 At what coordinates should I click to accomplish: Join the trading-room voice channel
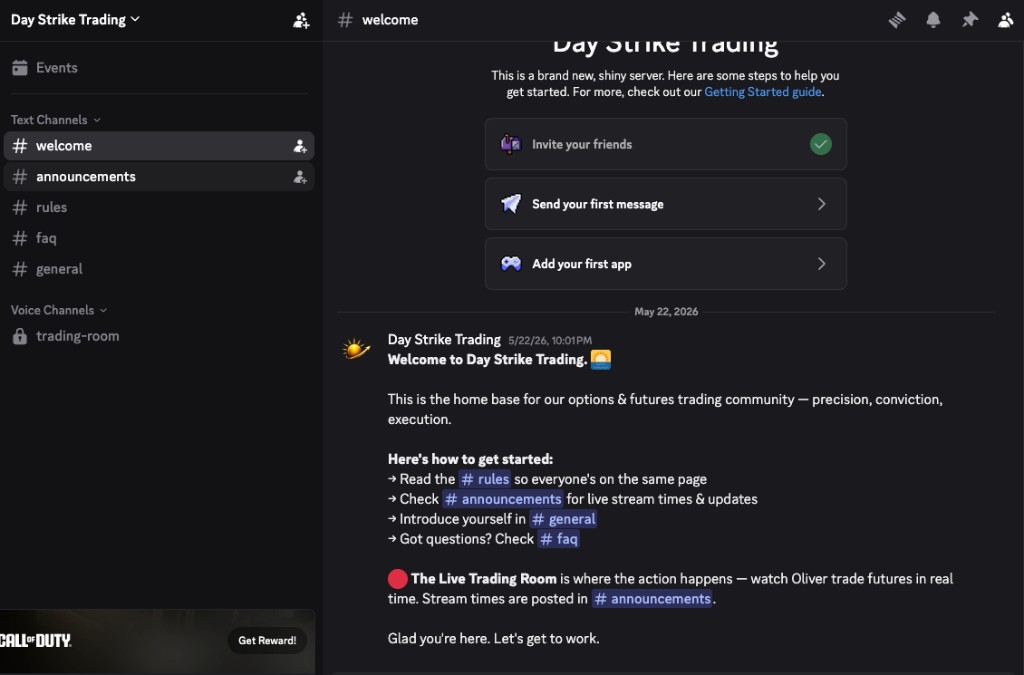(x=159, y=336)
